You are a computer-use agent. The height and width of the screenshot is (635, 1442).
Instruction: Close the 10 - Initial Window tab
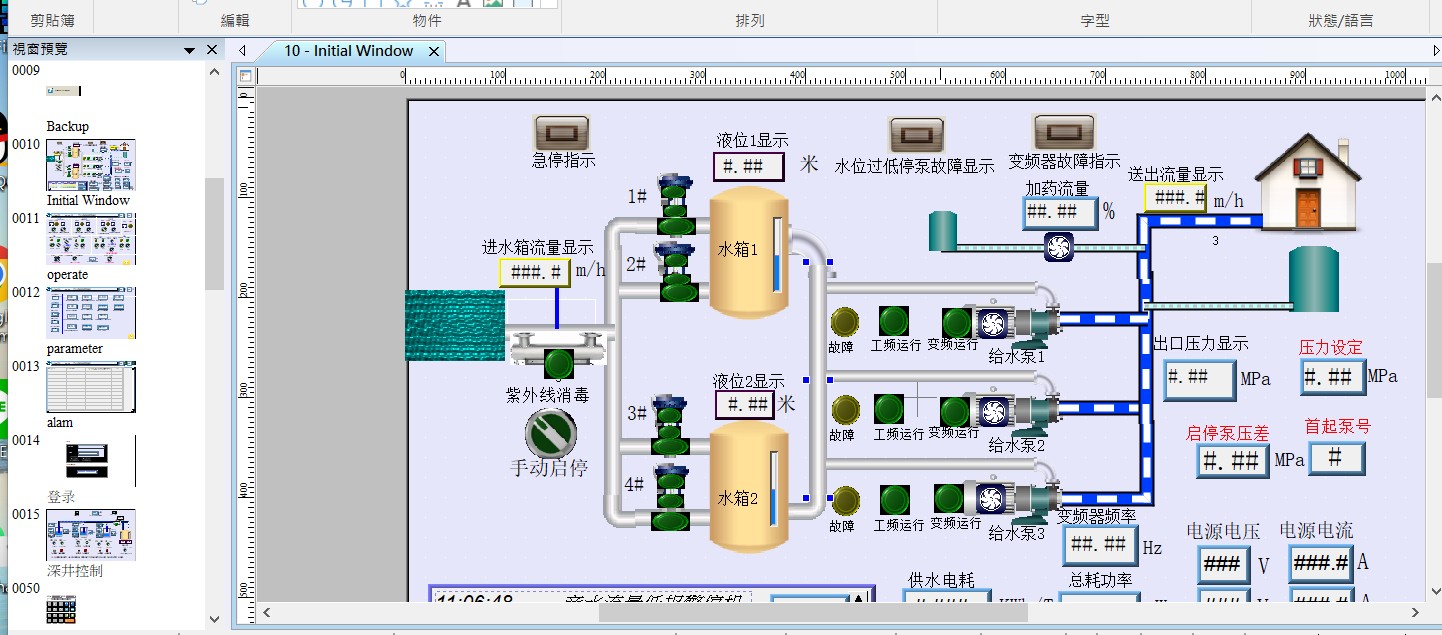coord(434,51)
